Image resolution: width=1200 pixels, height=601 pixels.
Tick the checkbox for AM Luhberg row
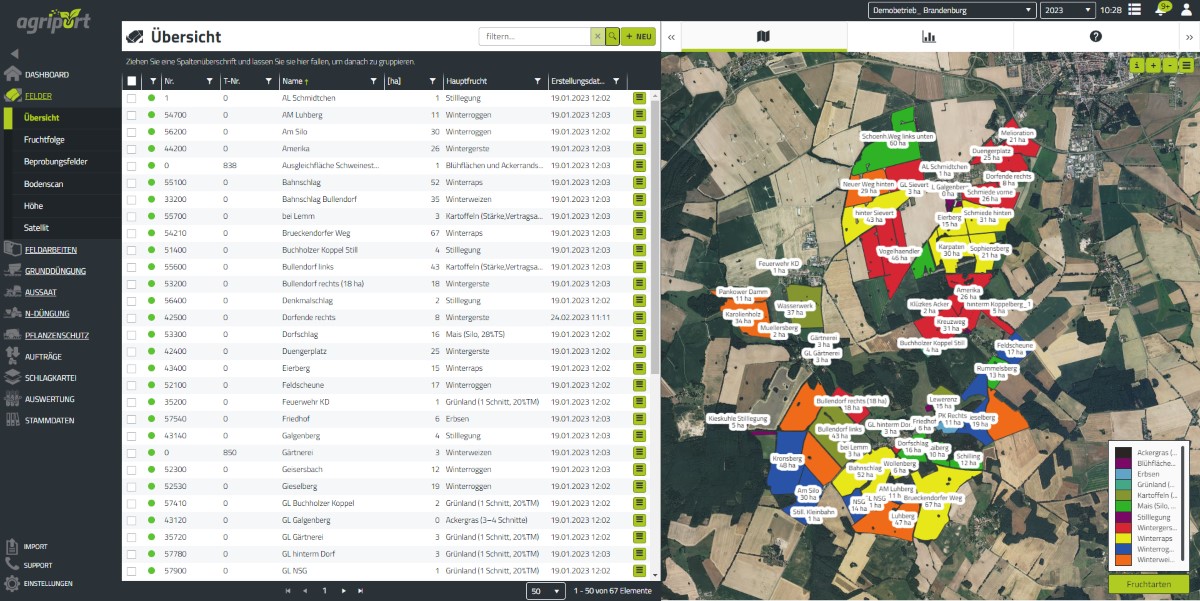pos(131,115)
